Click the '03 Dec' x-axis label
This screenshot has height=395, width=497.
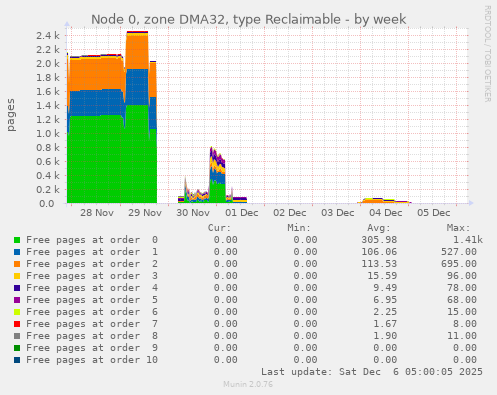point(338,213)
